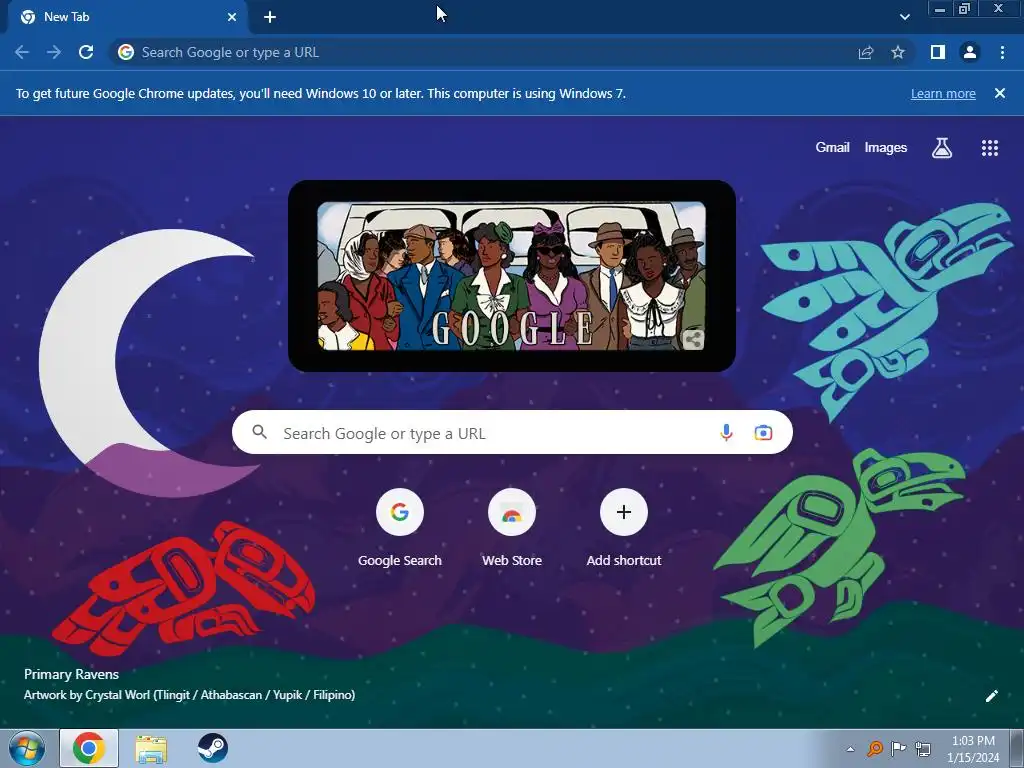Open File Explorer from taskbar
This screenshot has width=1024, height=768.
pos(151,748)
